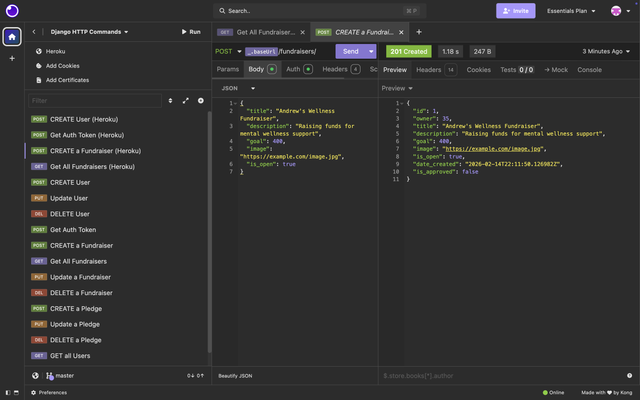Screen dimensions: 640x400
Task: Click the Add Certificates file icon
Action: (39, 80)
